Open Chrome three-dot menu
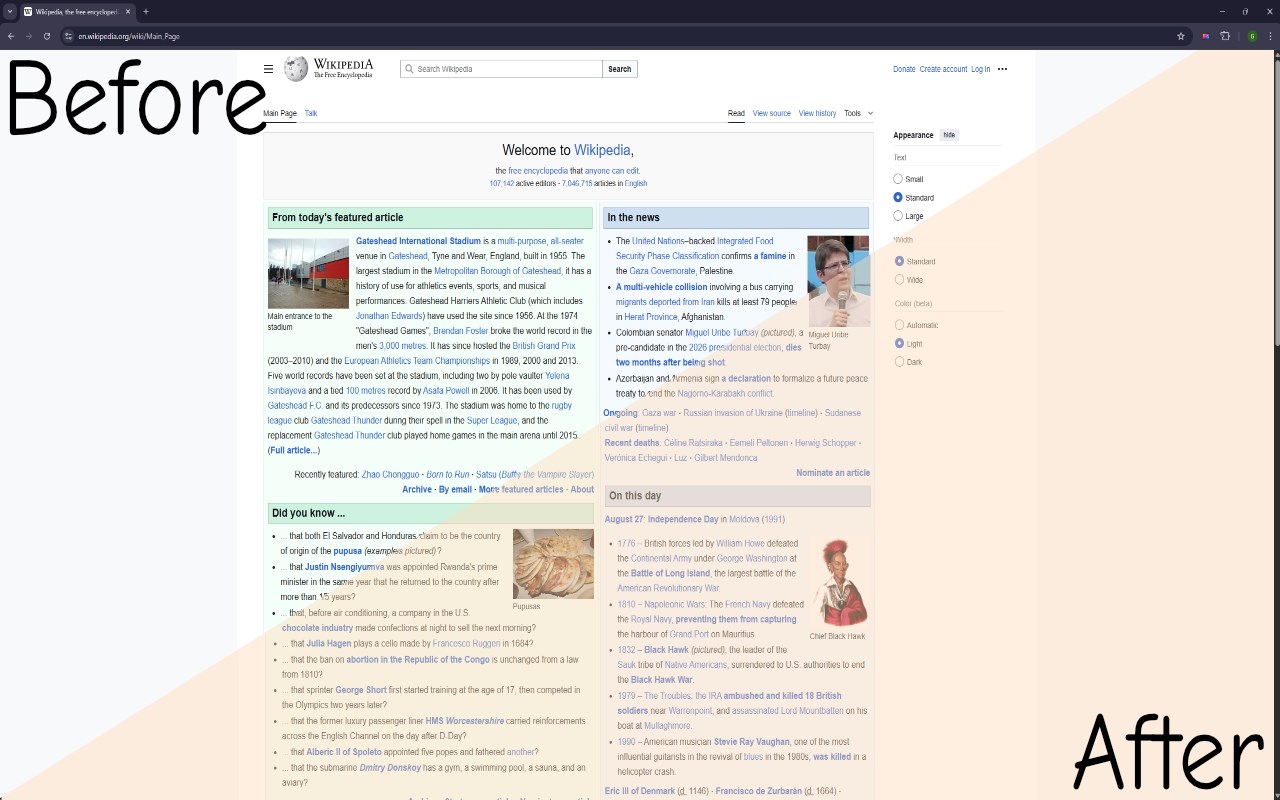This screenshot has width=1280, height=800. pos(1270,36)
